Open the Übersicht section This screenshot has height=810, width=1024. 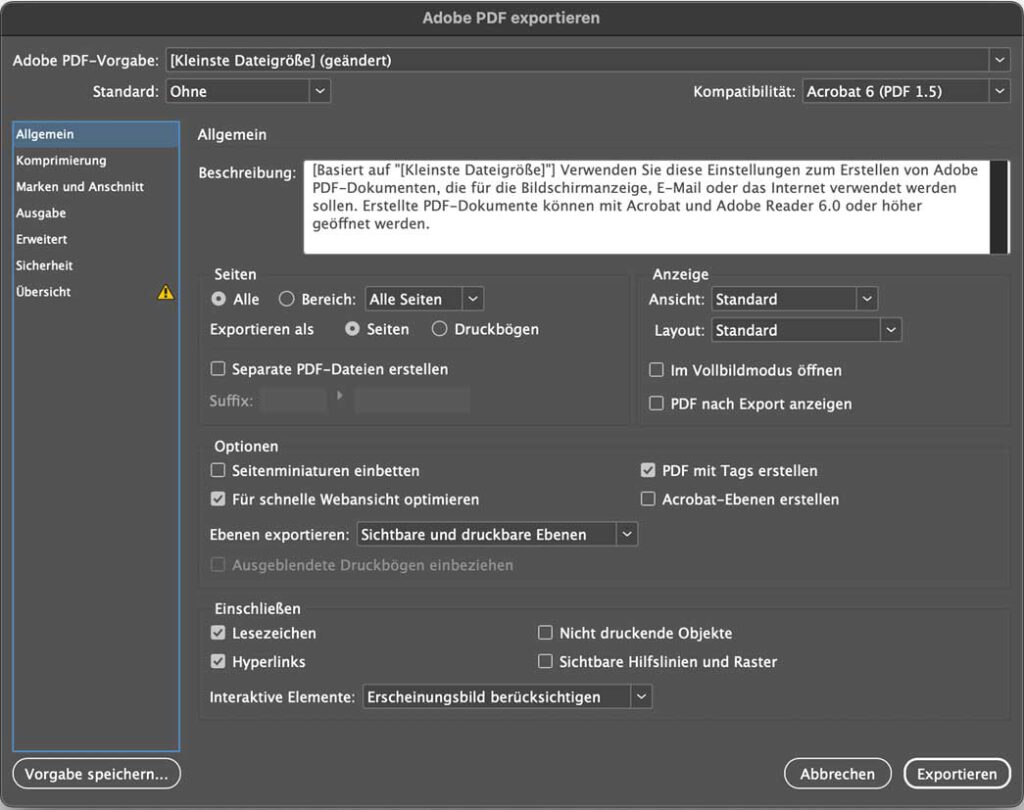click(96, 292)
